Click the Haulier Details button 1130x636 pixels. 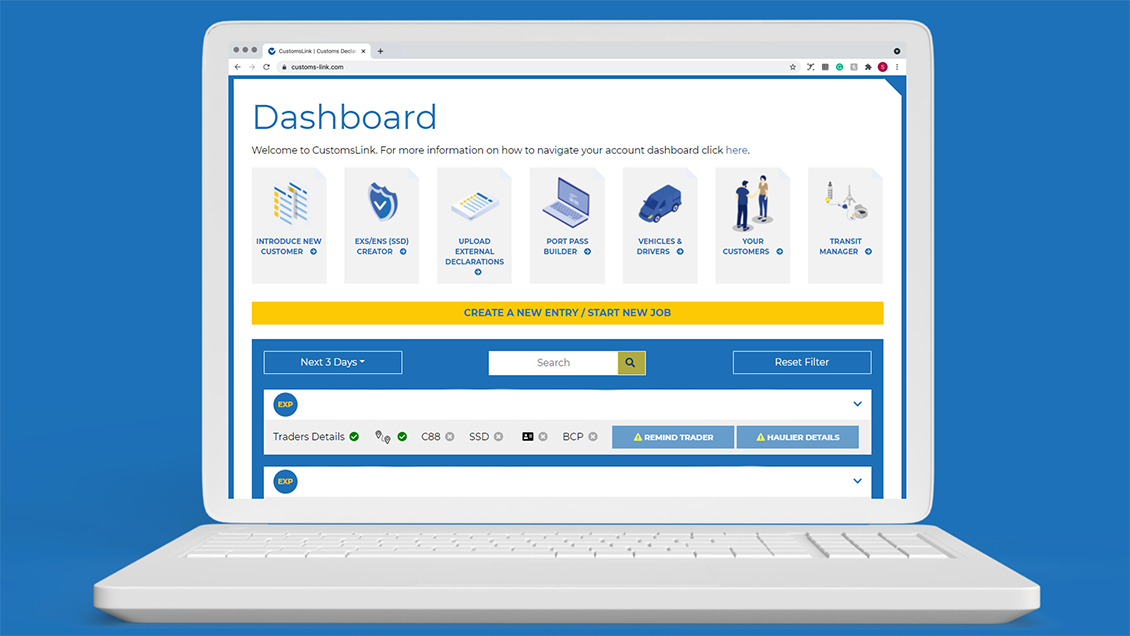798,437
